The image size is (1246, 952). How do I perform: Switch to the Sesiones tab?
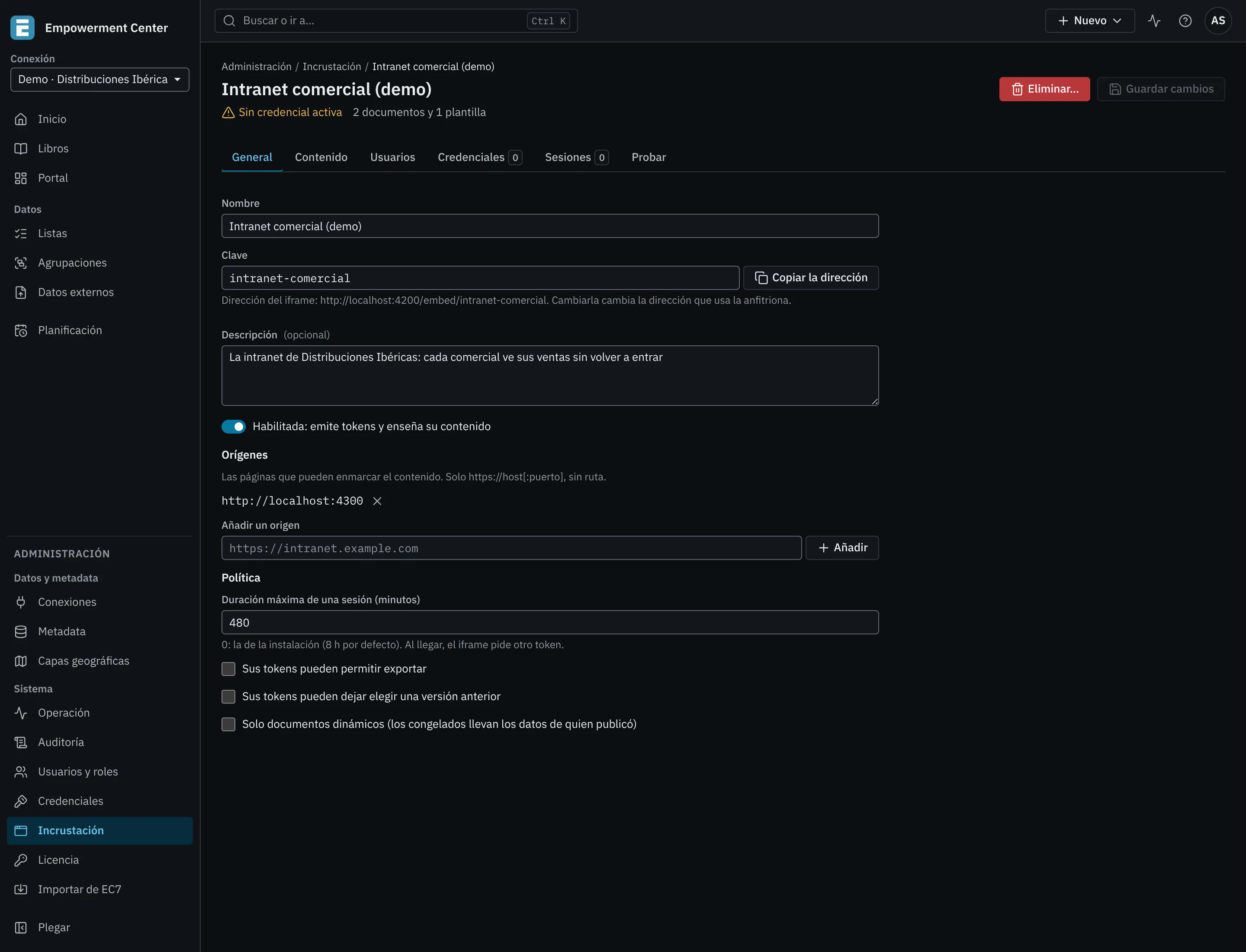[576, 158]
